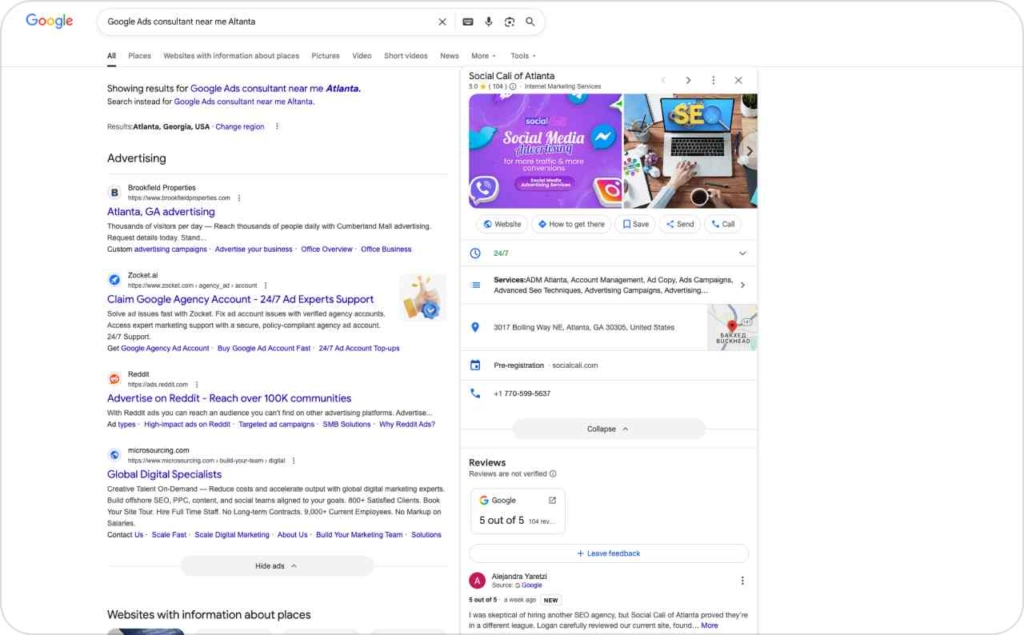Leave feedback on the reviews
Screen dimensions: 1024x635
pos(608,553)
